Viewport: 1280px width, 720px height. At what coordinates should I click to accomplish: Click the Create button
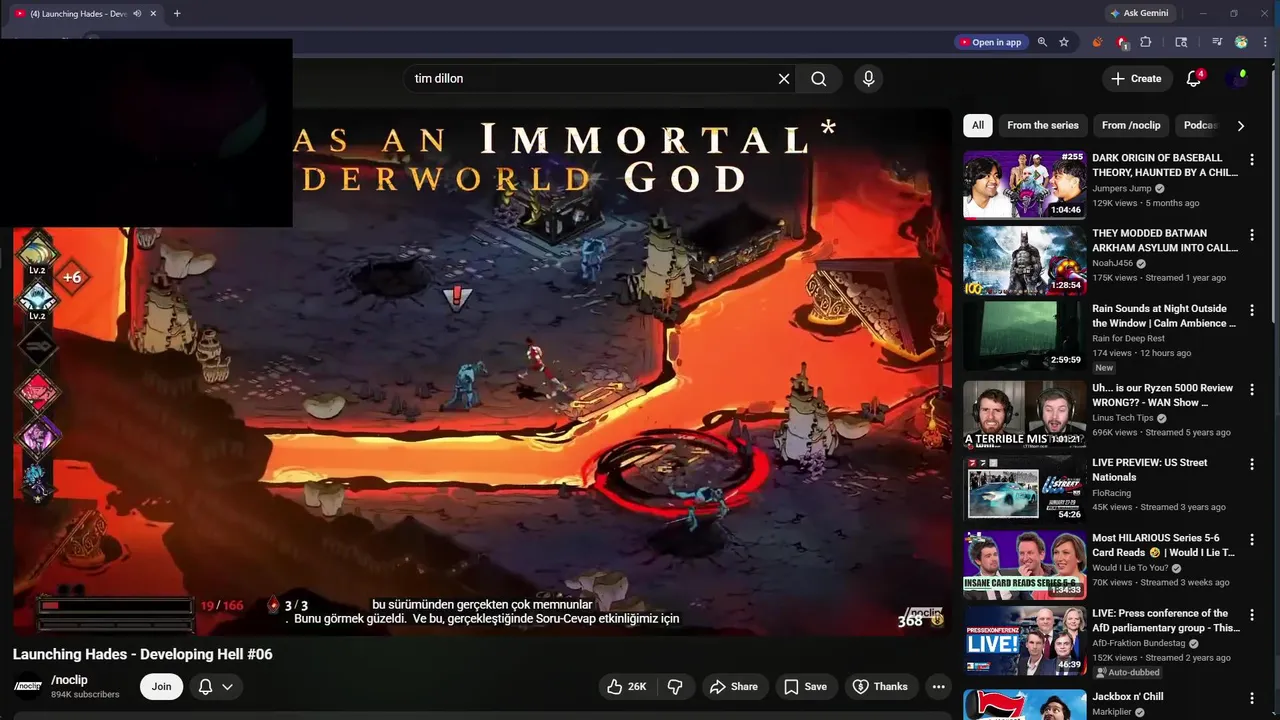pos(1137,79)
